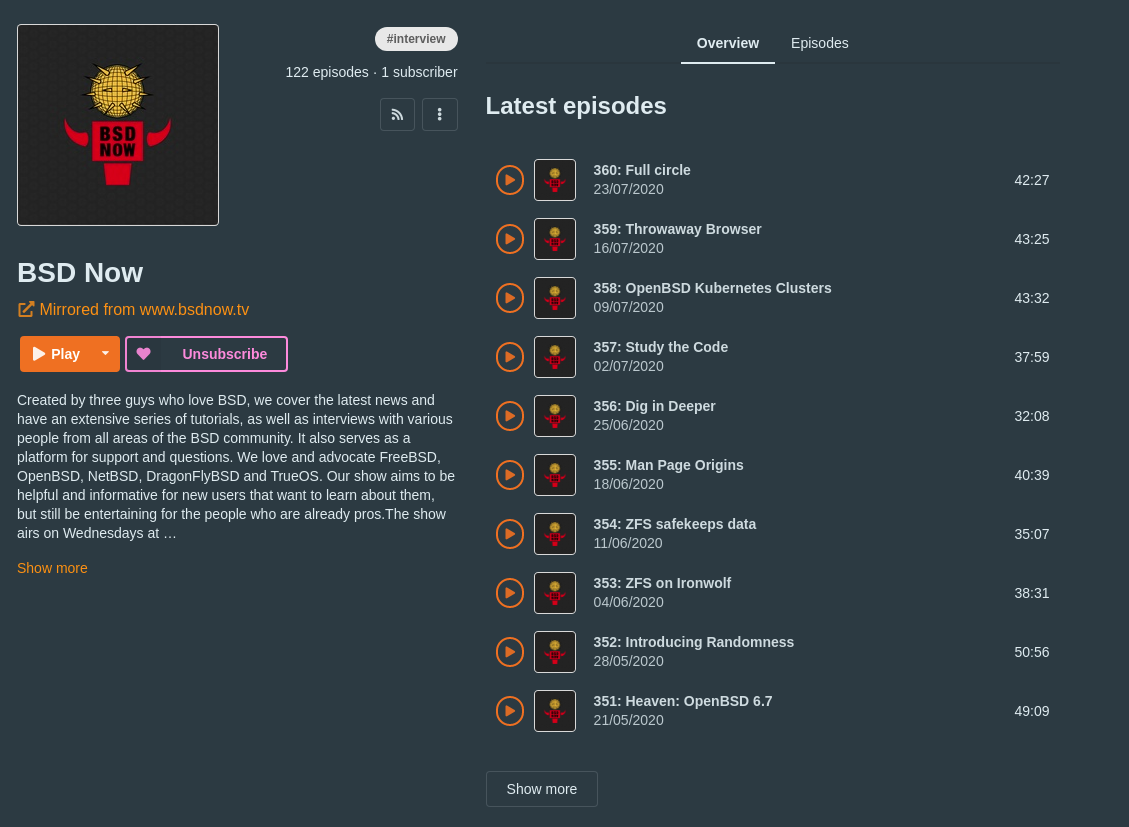Open cover thumbnail of episode 359
This screenshot has width=1129, height=827.
(554, 239)
